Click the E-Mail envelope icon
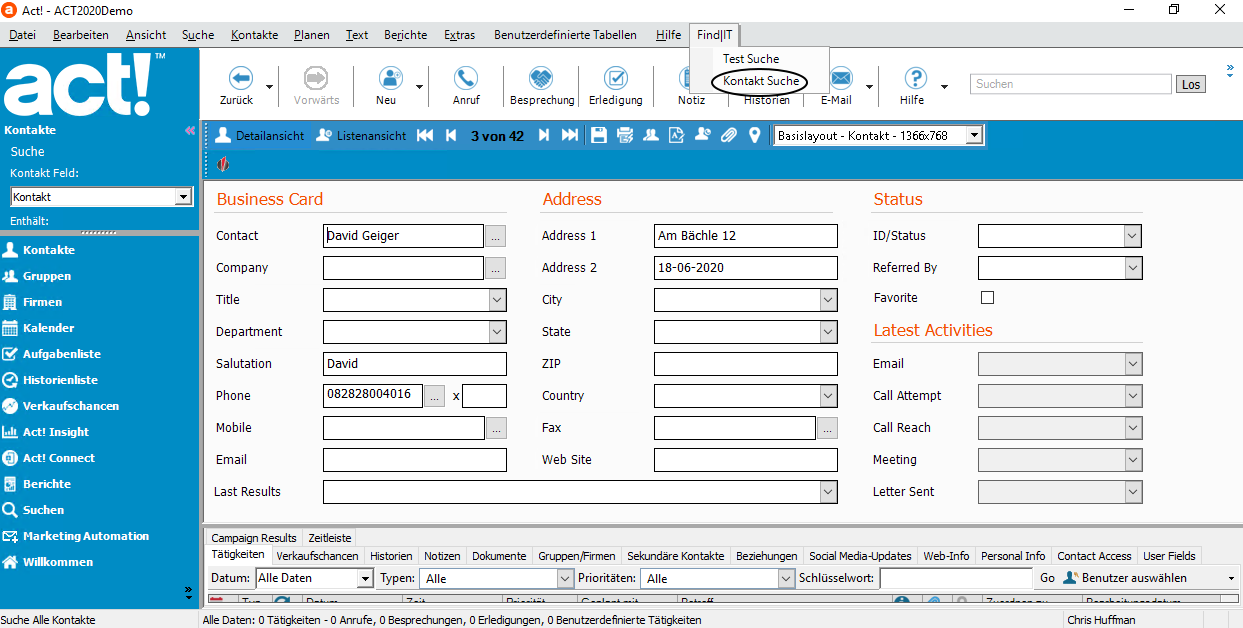This screenshot has width=1243, height=628. [841, 78]
